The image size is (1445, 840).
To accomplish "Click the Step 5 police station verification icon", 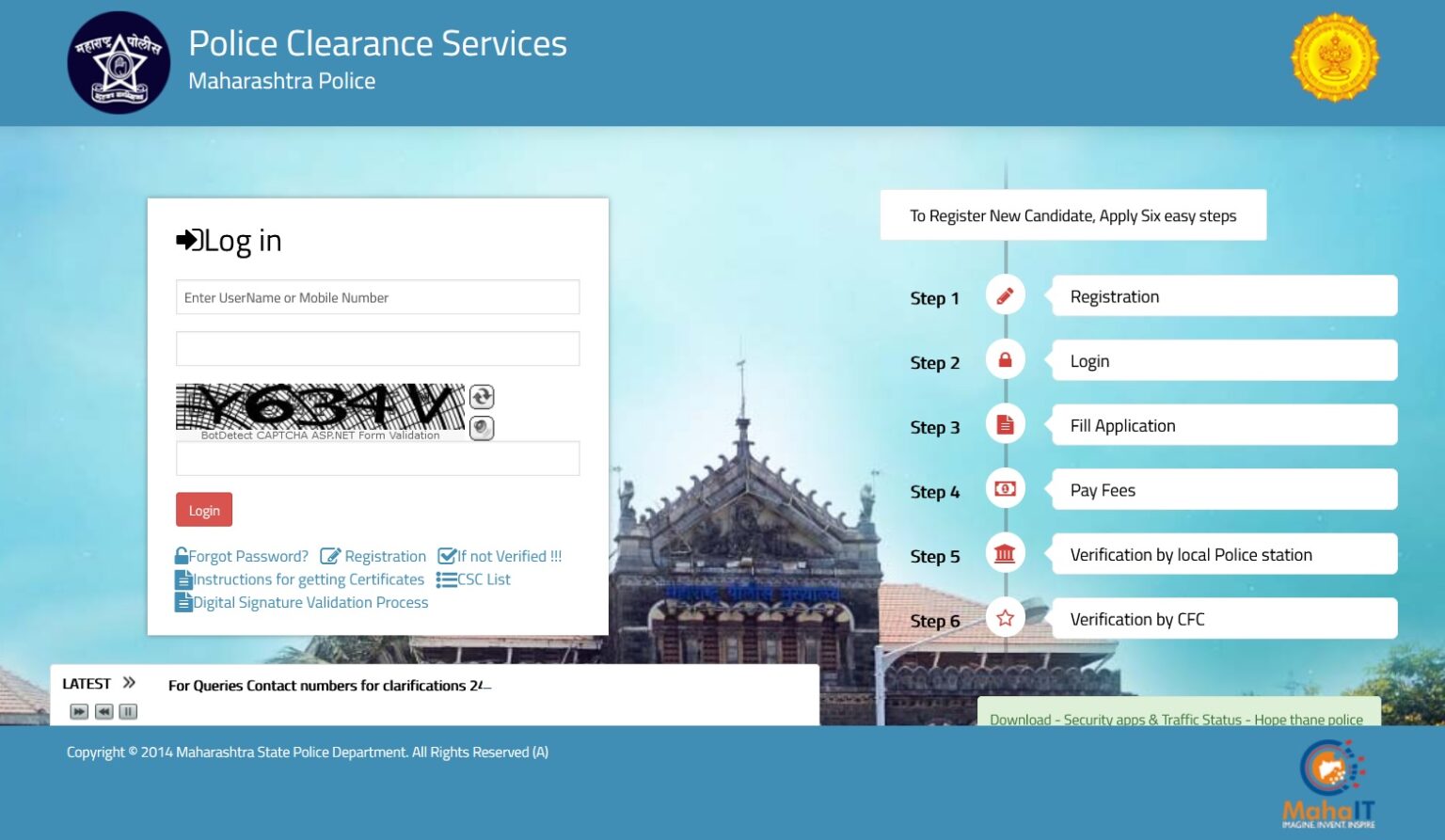I will 1004,553.
